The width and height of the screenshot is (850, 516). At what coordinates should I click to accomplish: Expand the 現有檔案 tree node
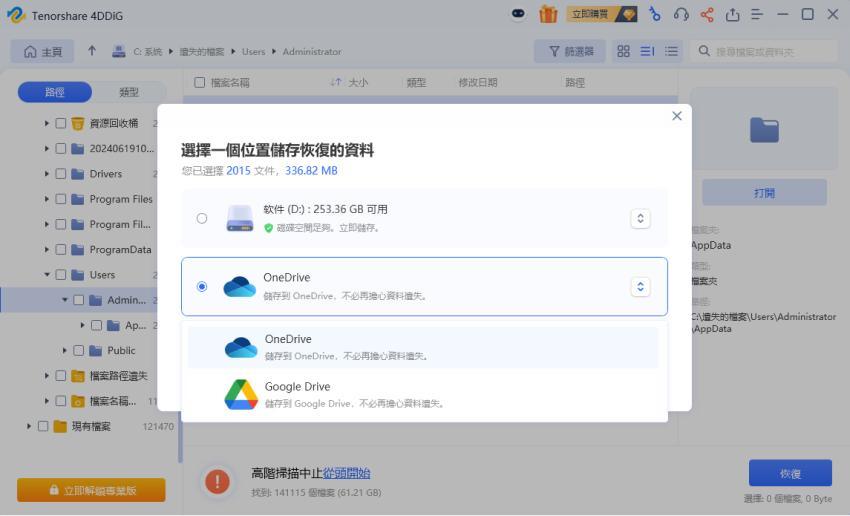(29, 427)
